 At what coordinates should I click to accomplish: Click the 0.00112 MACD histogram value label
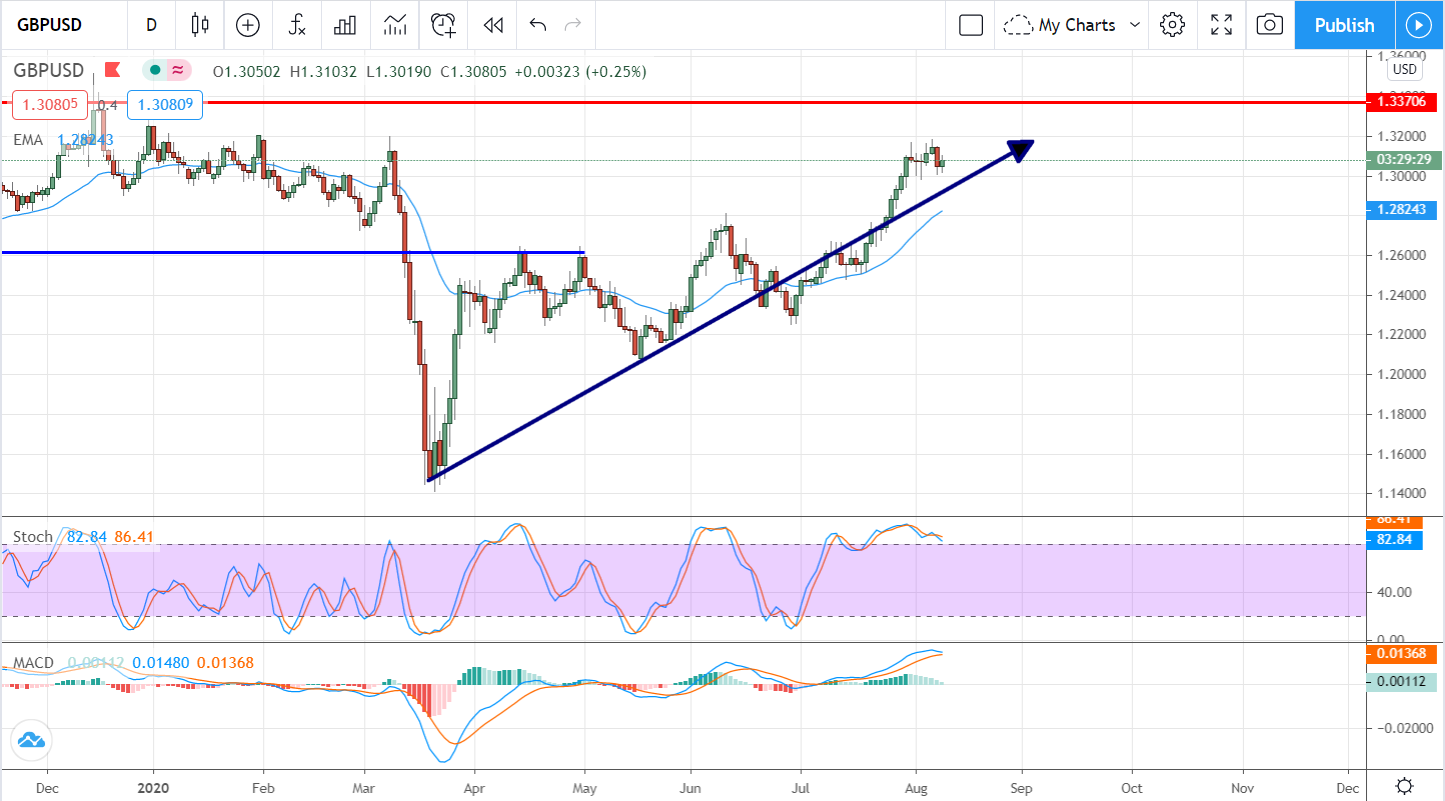[x=1401, y=683]
